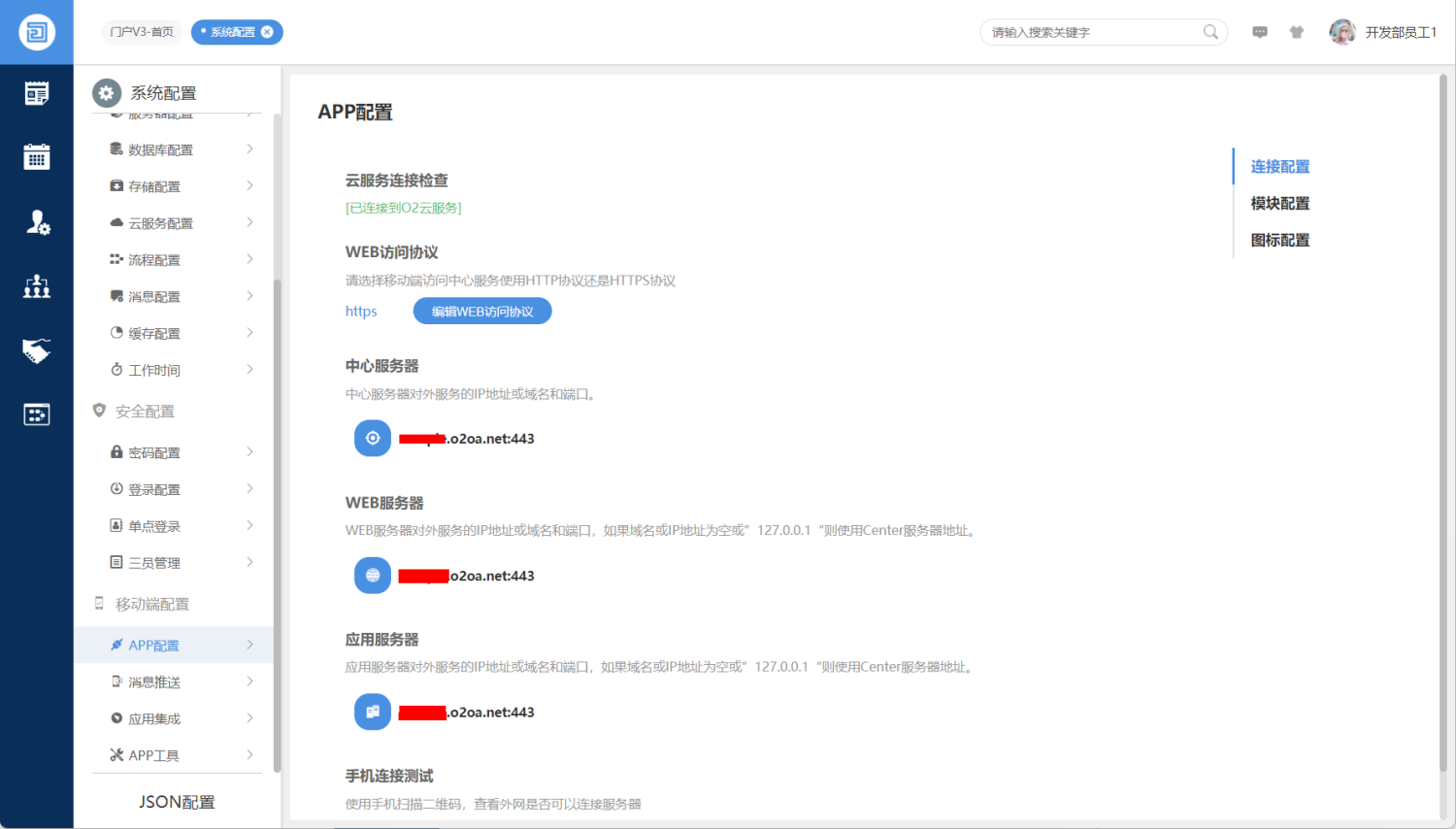Click the magnifier icon in the search box

(1210, 32)
